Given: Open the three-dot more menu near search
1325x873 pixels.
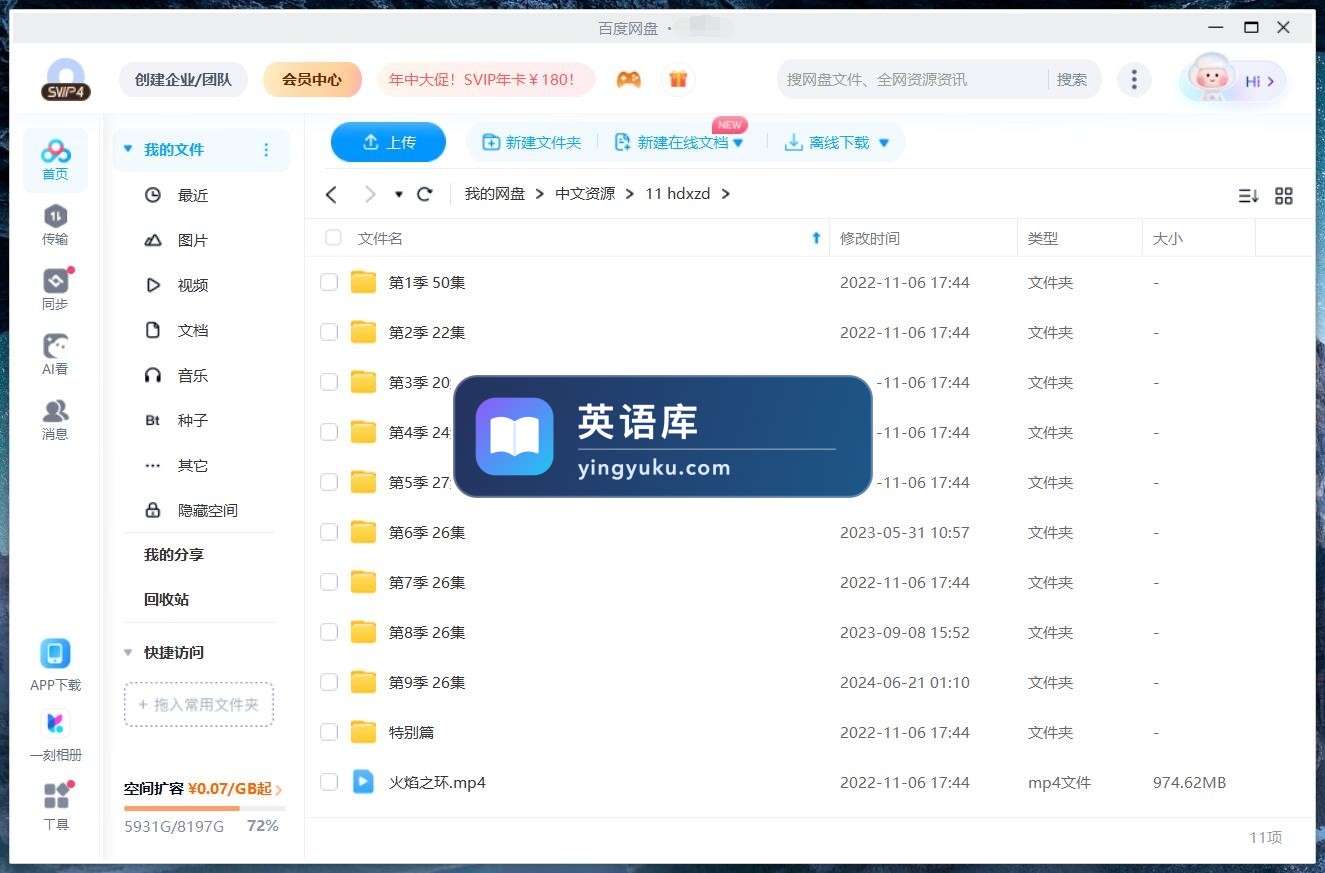Looking at the screenshot, I should [1133, 79].
